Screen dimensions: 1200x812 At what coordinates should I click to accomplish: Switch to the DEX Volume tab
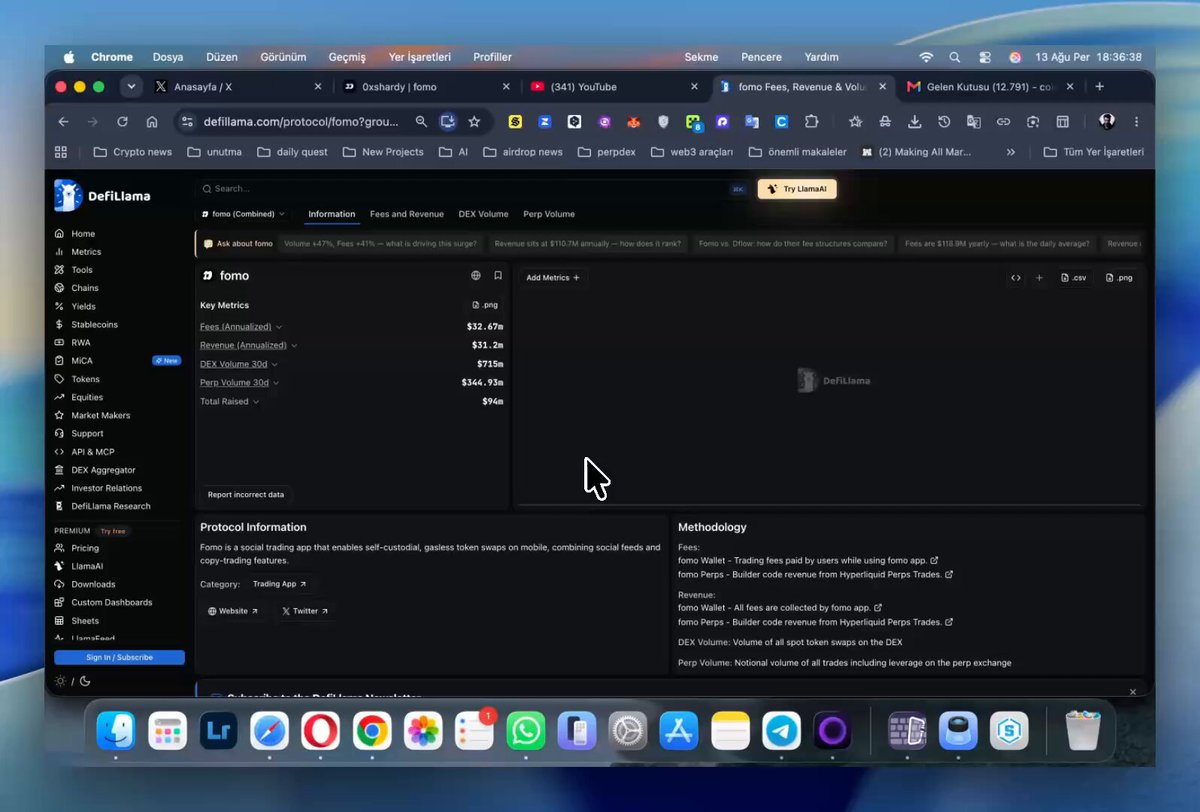pyautogui.click(x=484, y=214)
